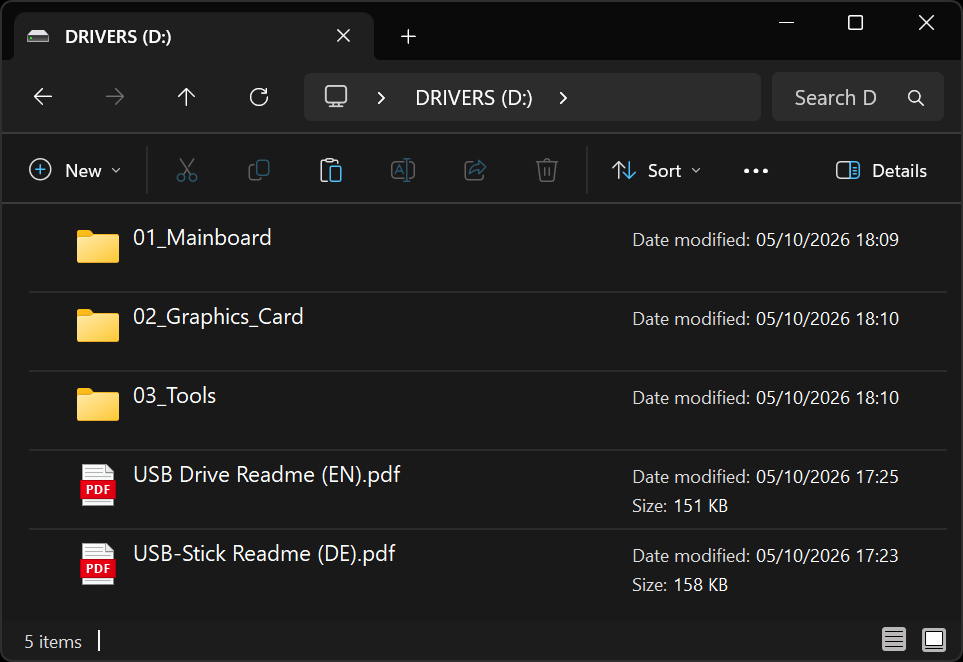Click PDF icon of USB-Stick Readme (DE)
963x662 pixels.
(x=98, y=564)
